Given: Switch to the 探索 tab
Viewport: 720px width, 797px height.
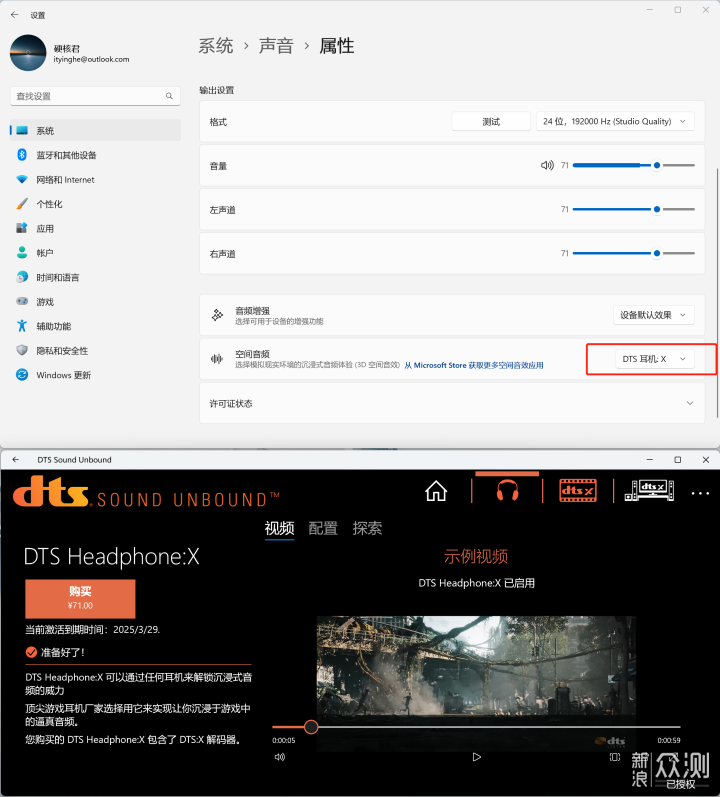Looking at the screenshot, I should [x=367, y=528].
